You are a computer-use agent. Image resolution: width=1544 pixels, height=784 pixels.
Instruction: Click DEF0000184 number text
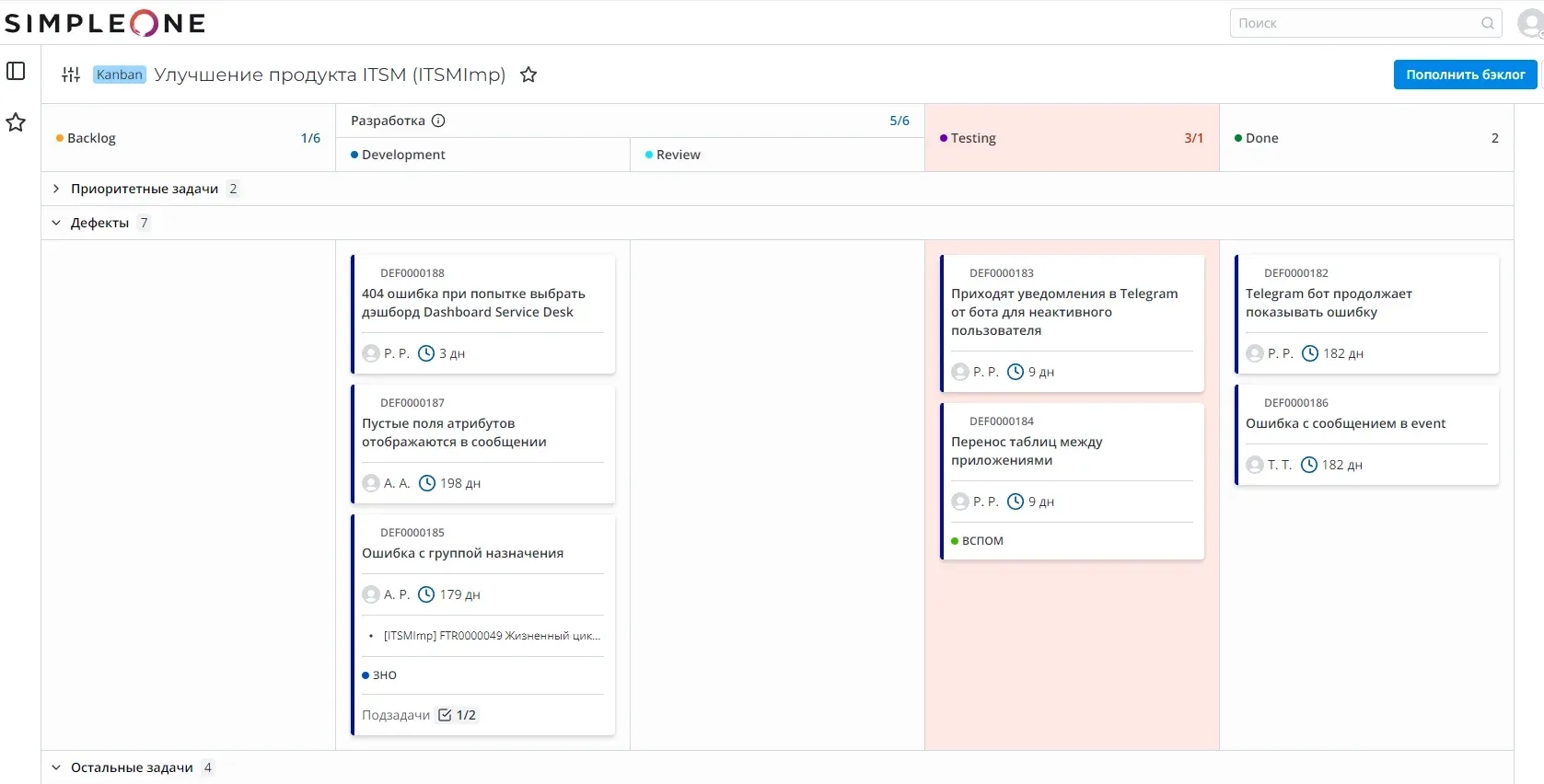click(1002, 421)
